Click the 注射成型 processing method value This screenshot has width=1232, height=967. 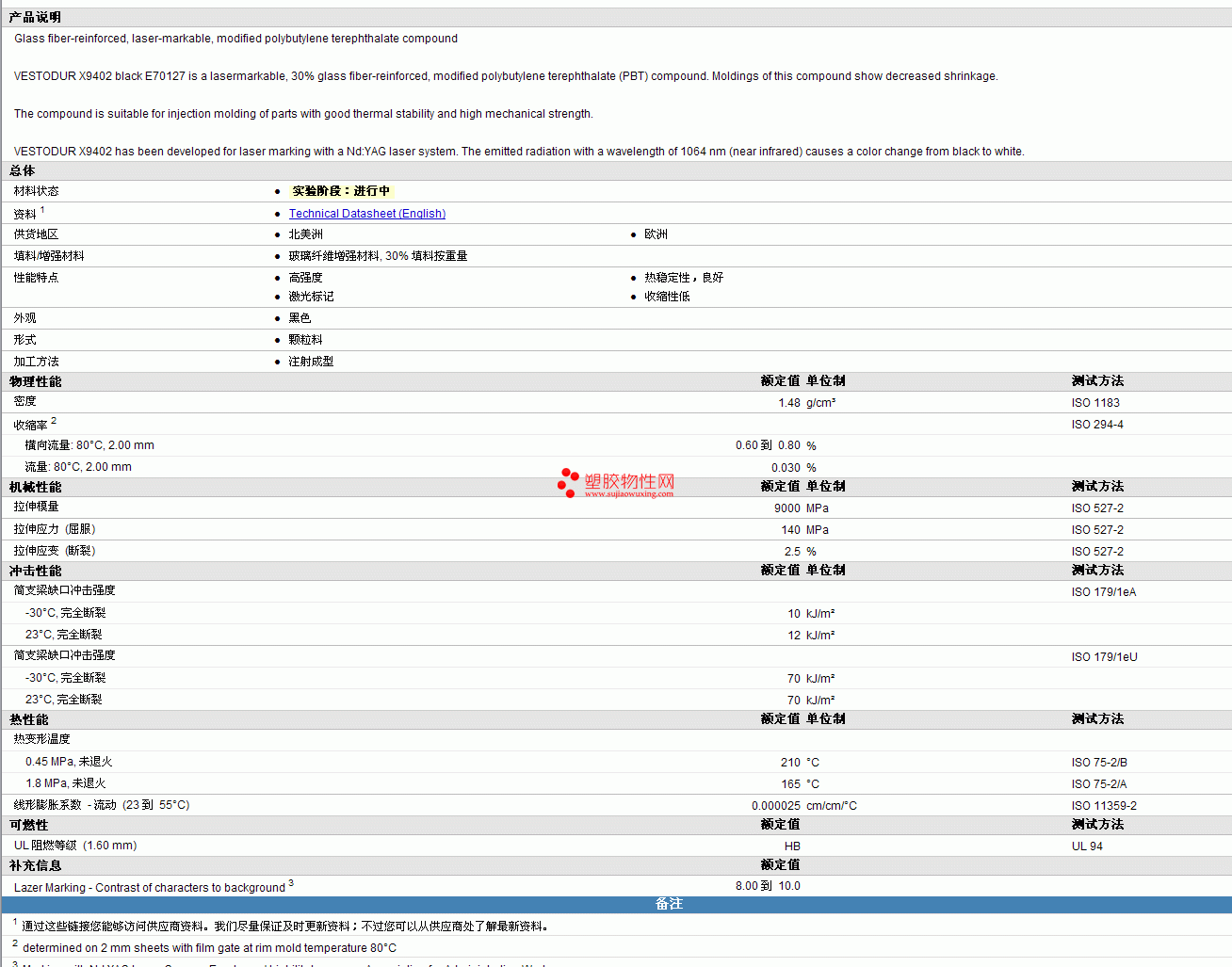pyautogui.click(x=311, y=362)
